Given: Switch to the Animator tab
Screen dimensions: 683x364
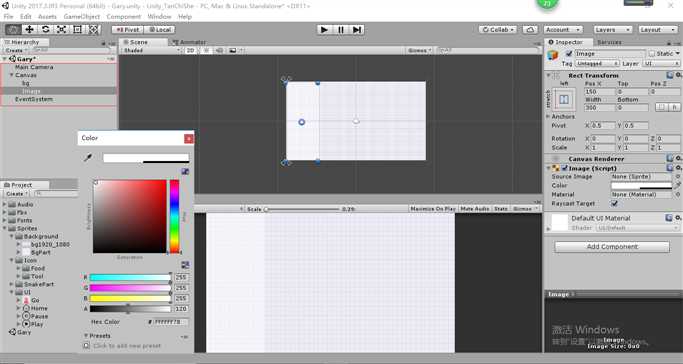Looking at the screenshot, I should coord(189,42).
